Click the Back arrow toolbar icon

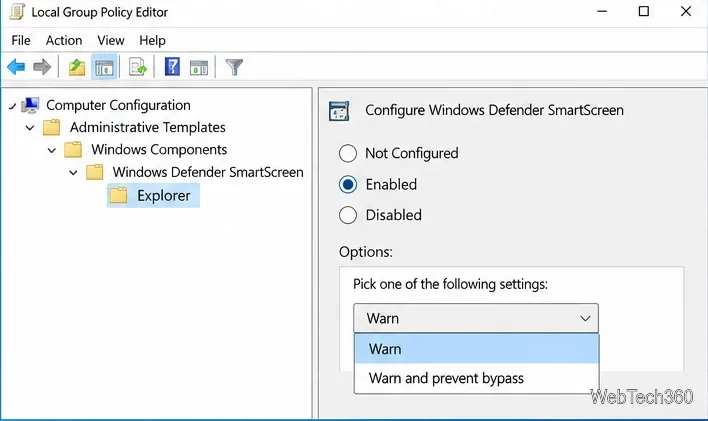click(x=16, y=67)
